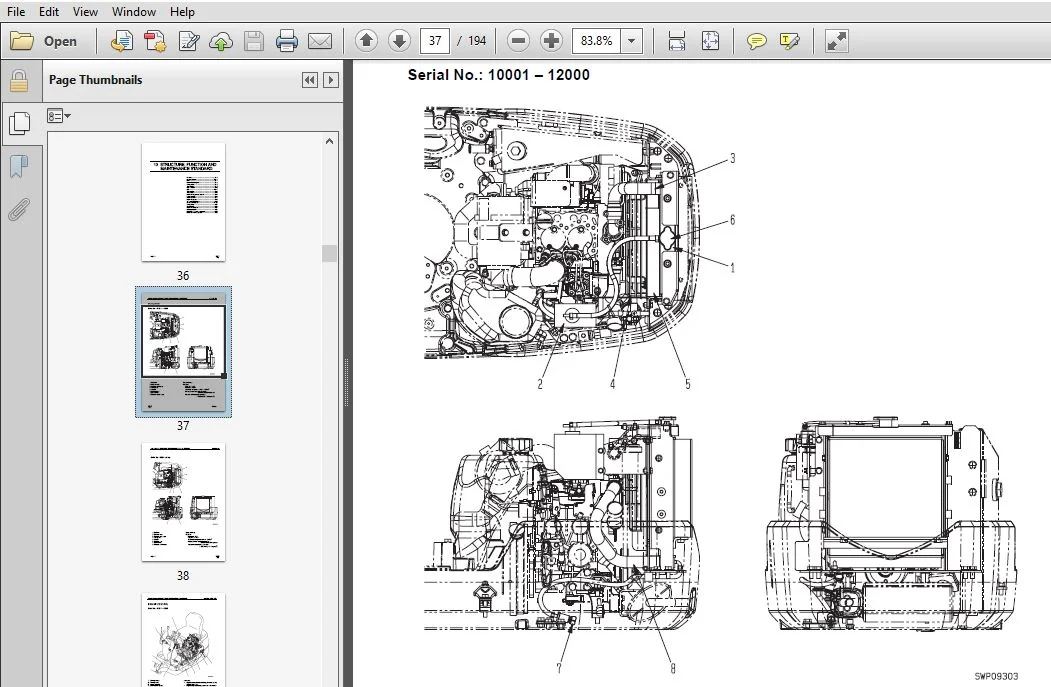Click the total page count 194
The image size is (1051, 687).
click(x=477, y=41)
